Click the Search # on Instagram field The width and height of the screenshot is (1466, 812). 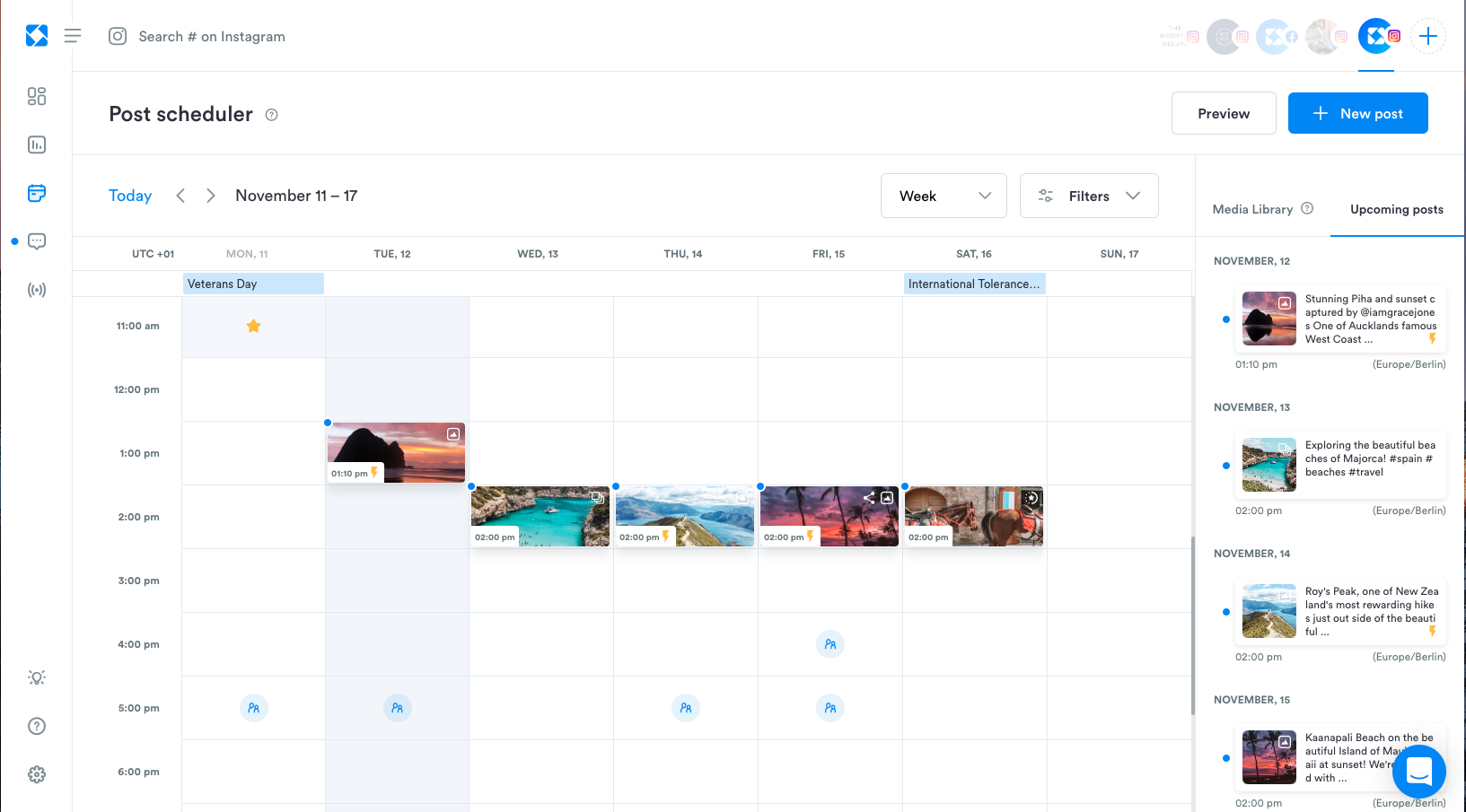[212, 37]
